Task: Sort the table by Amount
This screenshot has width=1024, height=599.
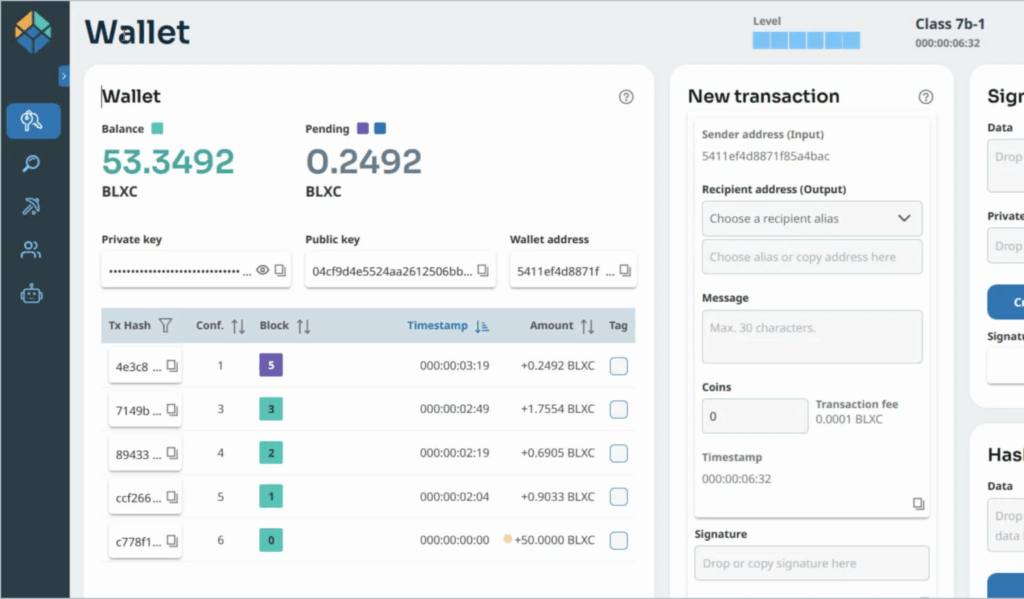Action: pos(587,326)
